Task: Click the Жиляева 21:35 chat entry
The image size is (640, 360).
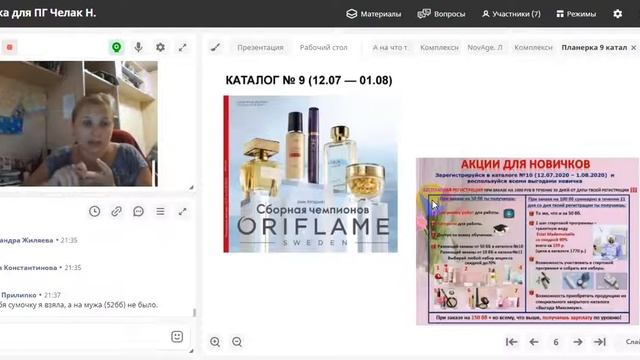Action: 39,240
